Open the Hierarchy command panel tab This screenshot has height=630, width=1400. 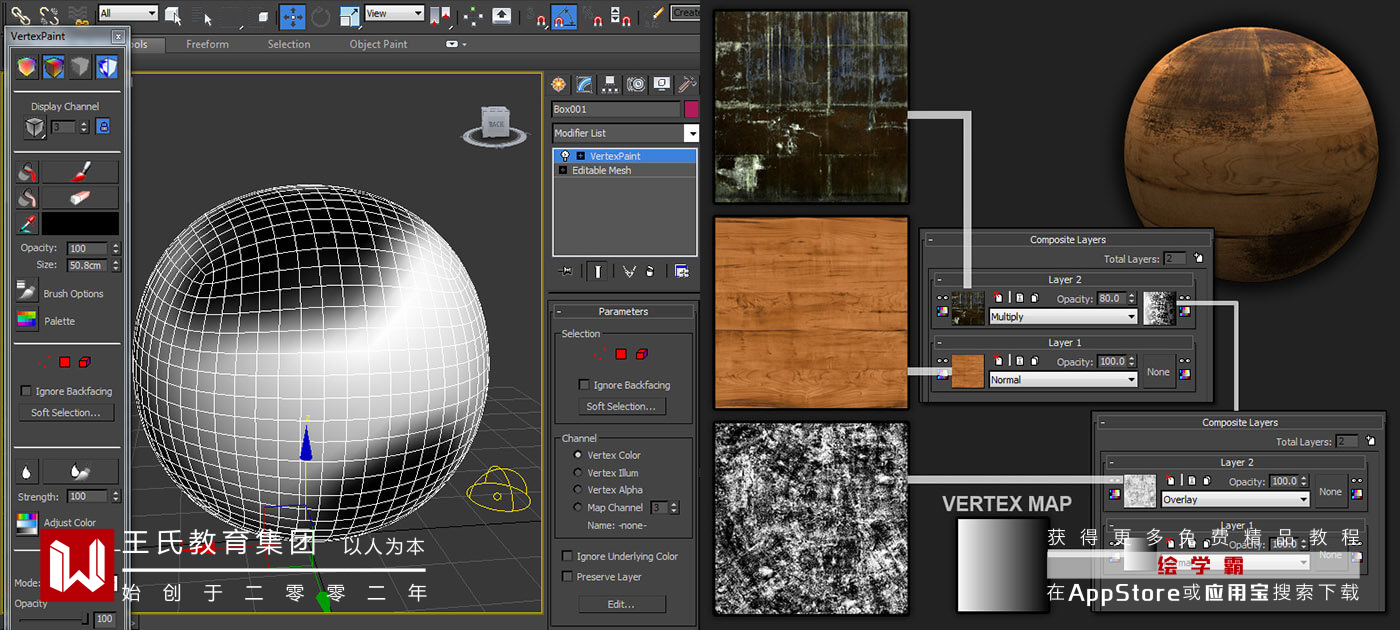coord(609,85)
